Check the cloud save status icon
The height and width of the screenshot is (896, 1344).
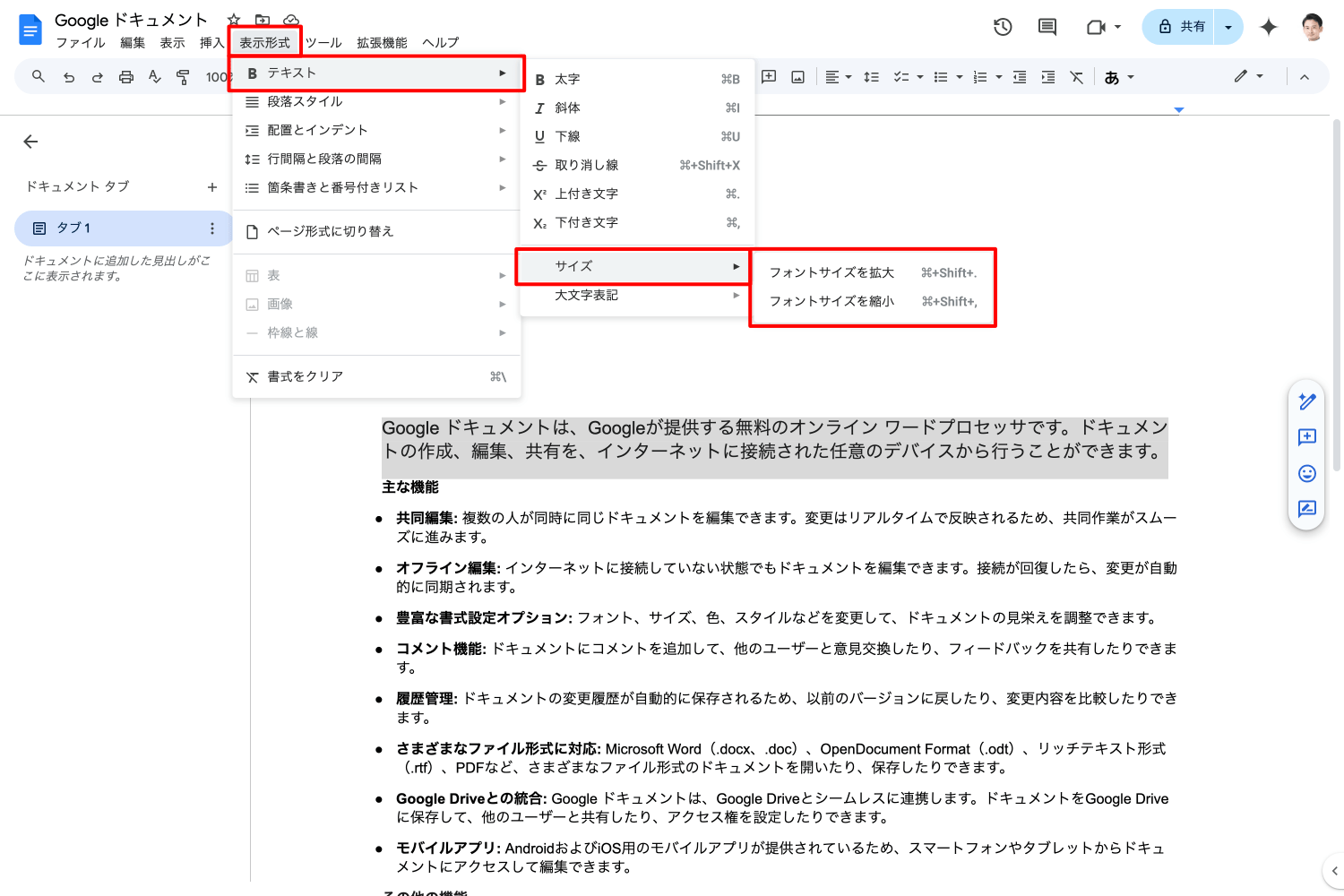(291, 20)
